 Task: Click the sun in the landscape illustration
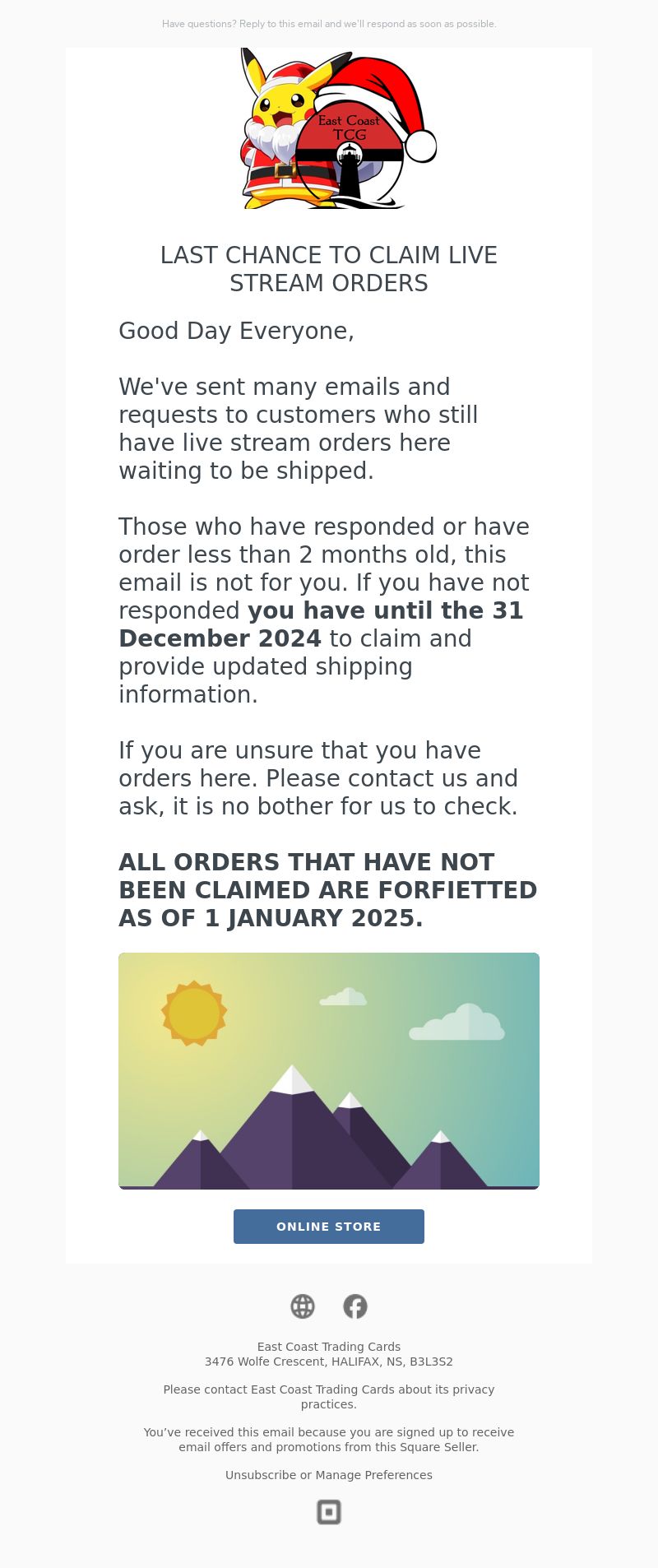coord(194,1013)
